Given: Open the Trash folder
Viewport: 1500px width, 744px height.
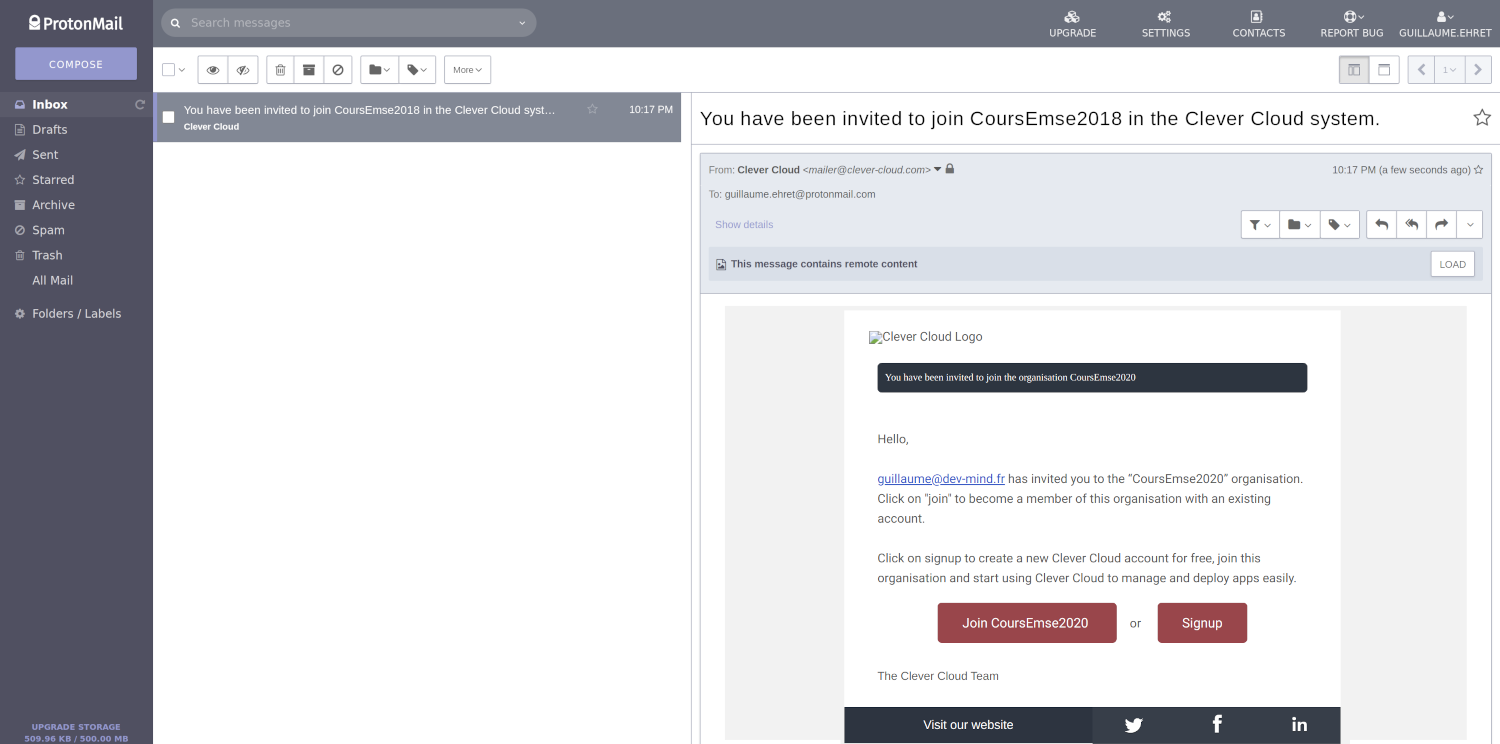Looking at the screenshot, I should [x=47, y=255].
